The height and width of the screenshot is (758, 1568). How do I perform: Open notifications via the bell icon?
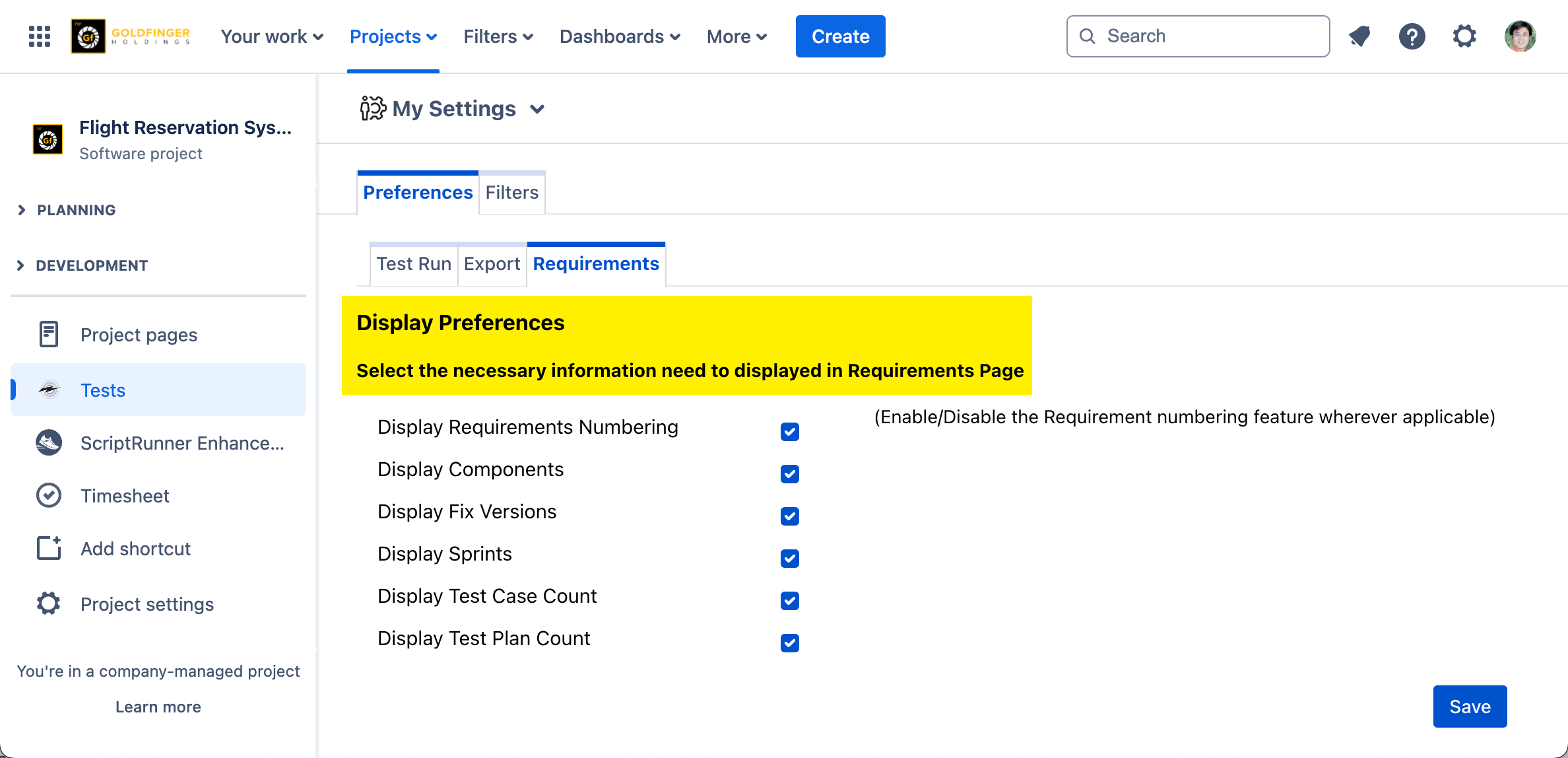pyautogui.click(x=1359, y=36)
